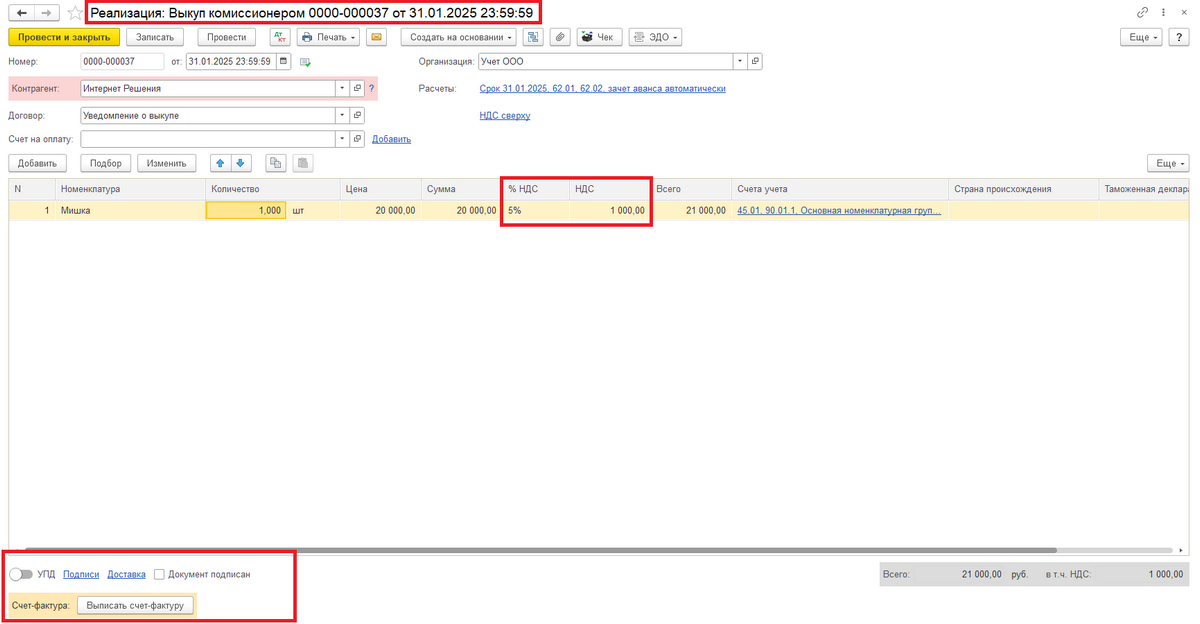Move row up with up arrow
Image resolution: width=1200 pixels, height=624 pixels.
219,163
